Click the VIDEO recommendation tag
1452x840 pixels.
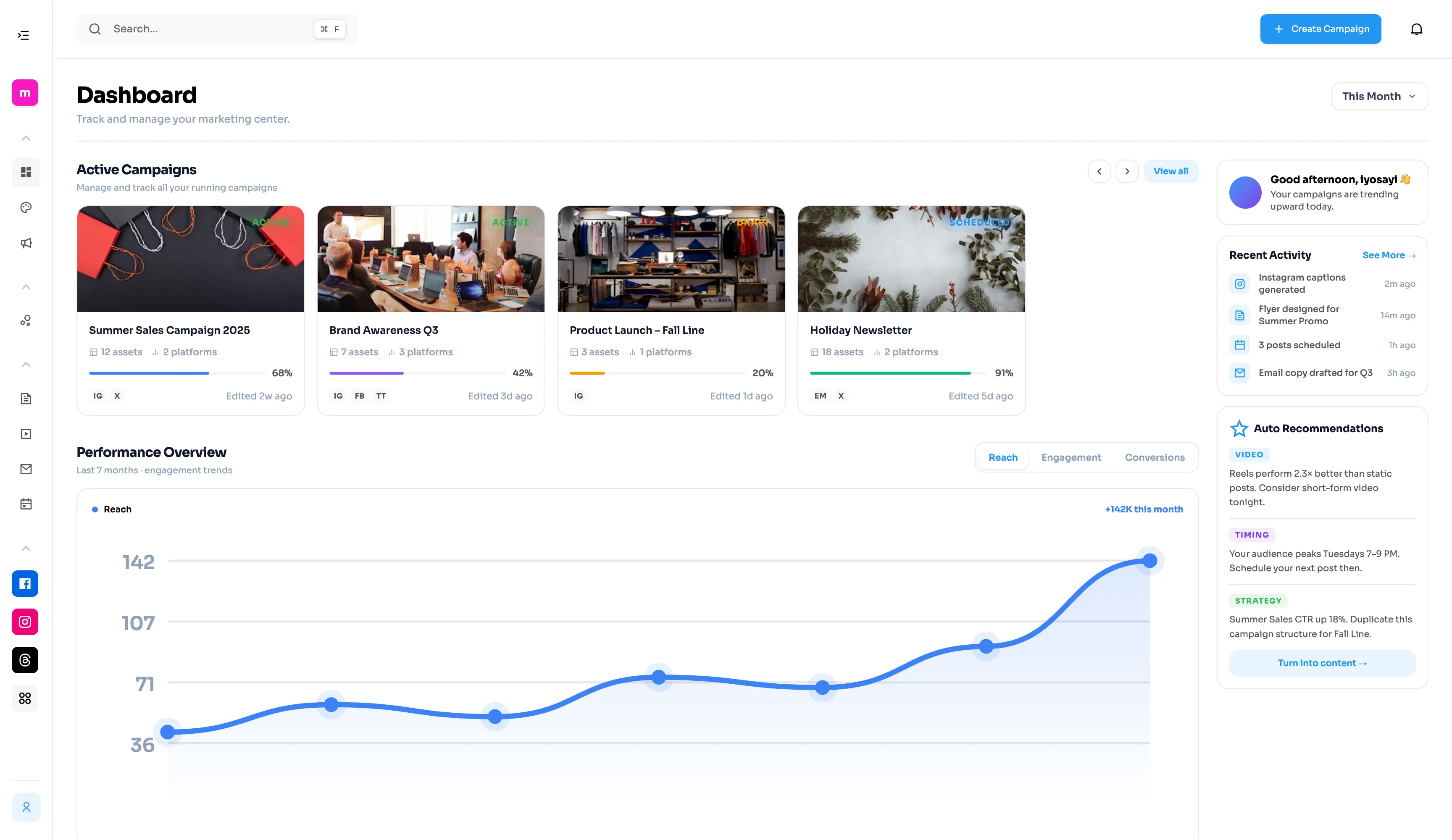point(1249,454)
